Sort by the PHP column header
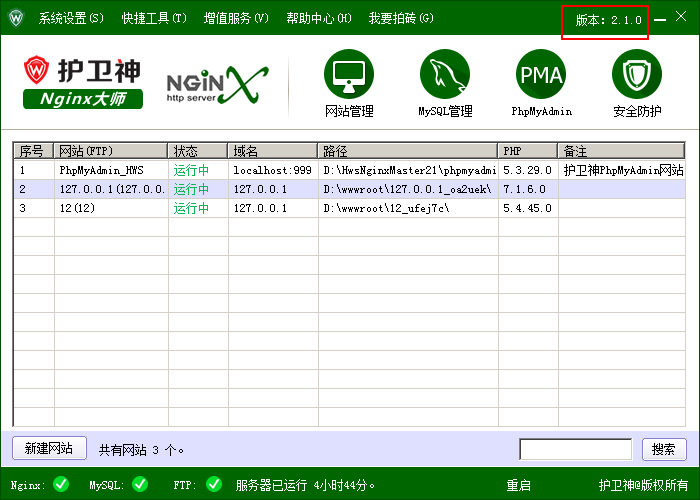 coord(527,151)
